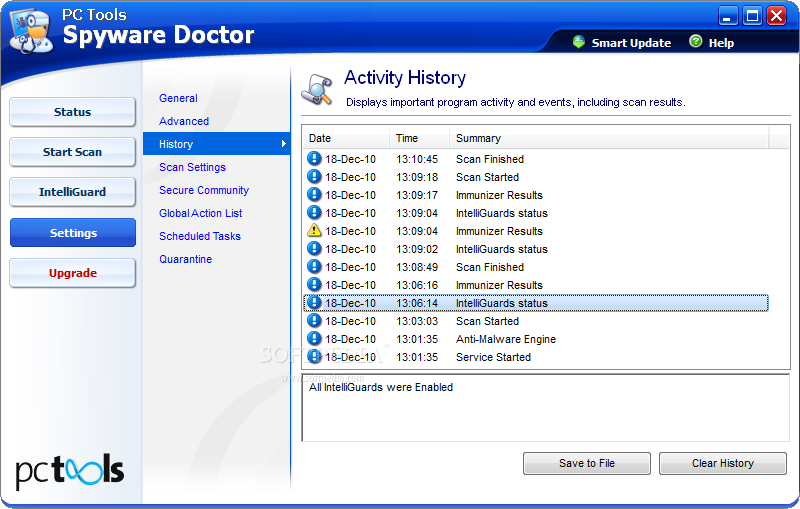Click info icon on 13:08:49 Scan Finished row
800x509 pixels.
tap(314, 266)
